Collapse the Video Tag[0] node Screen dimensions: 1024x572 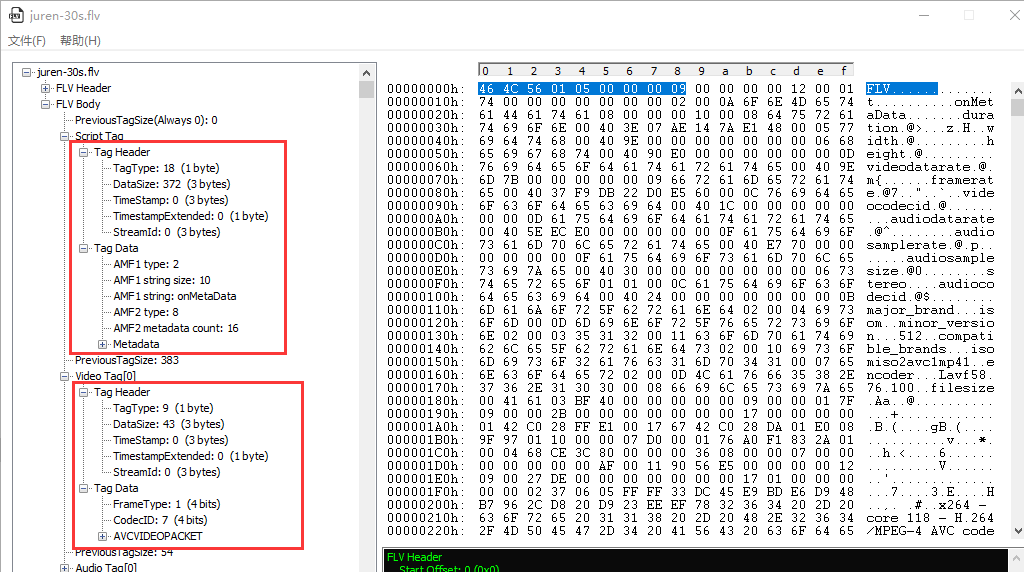click(x=65, y=376)
